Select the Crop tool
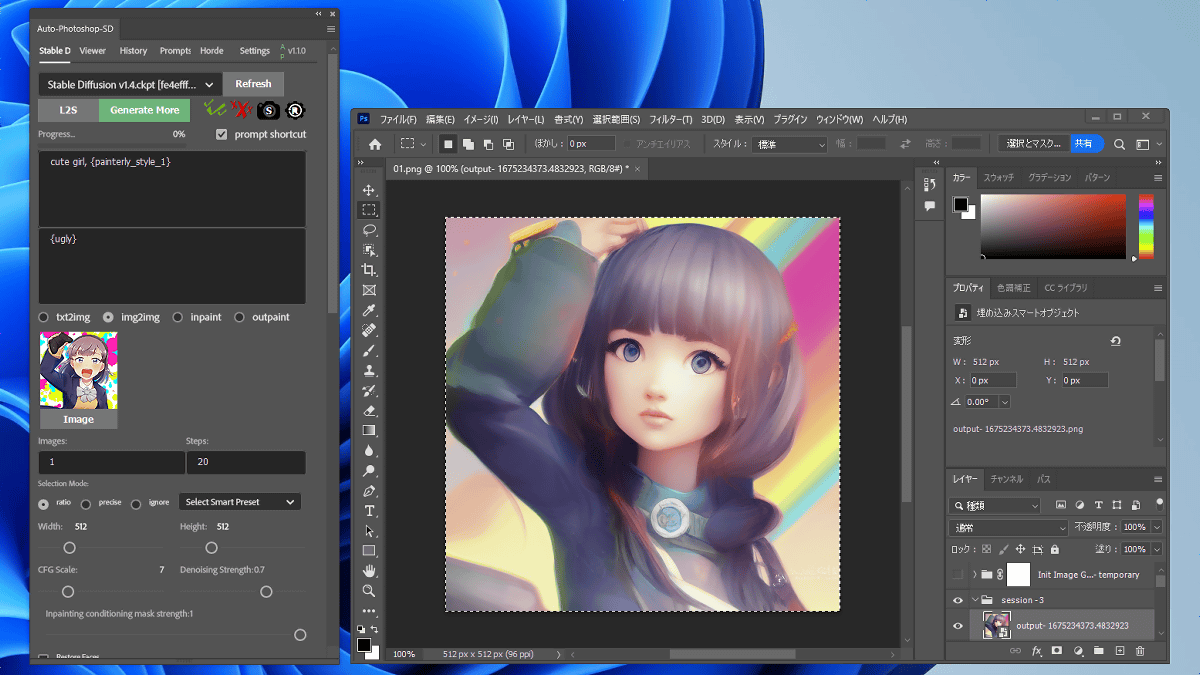The image size is (1200, 675). tap(369, 270)
